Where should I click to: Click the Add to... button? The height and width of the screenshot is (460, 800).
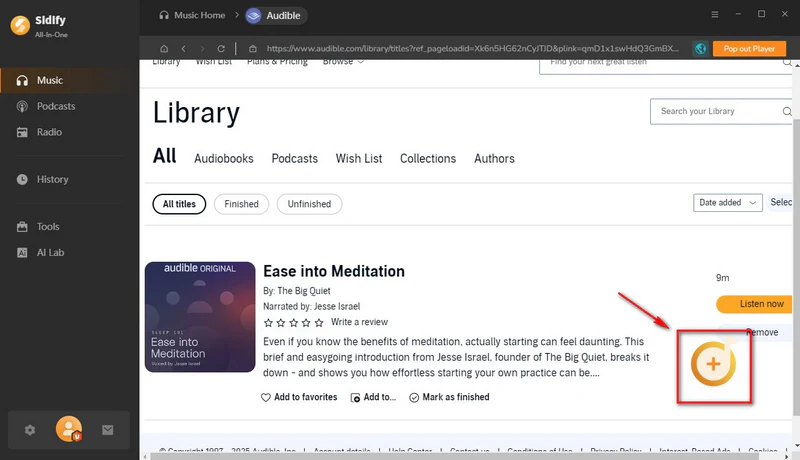[373, 397]
